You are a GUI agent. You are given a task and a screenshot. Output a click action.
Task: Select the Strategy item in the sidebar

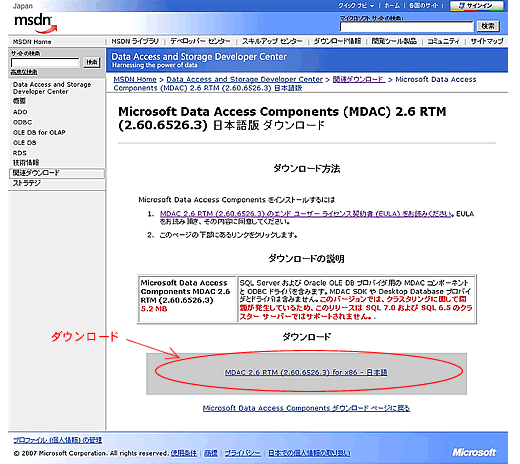point(27,183)
